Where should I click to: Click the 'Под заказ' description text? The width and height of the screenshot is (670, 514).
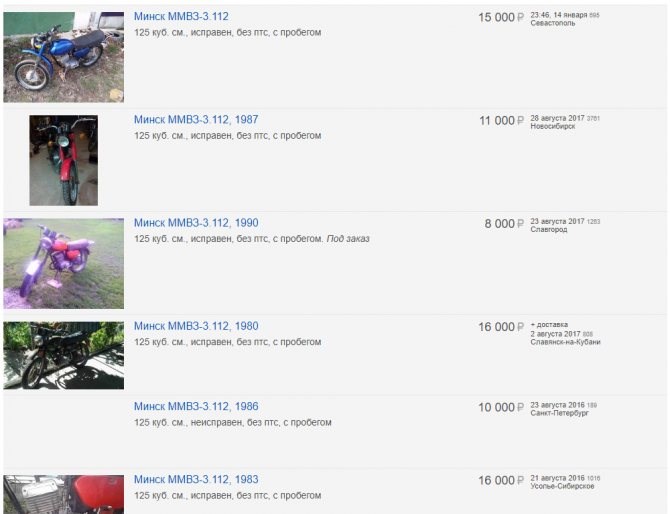pos(348,239)
